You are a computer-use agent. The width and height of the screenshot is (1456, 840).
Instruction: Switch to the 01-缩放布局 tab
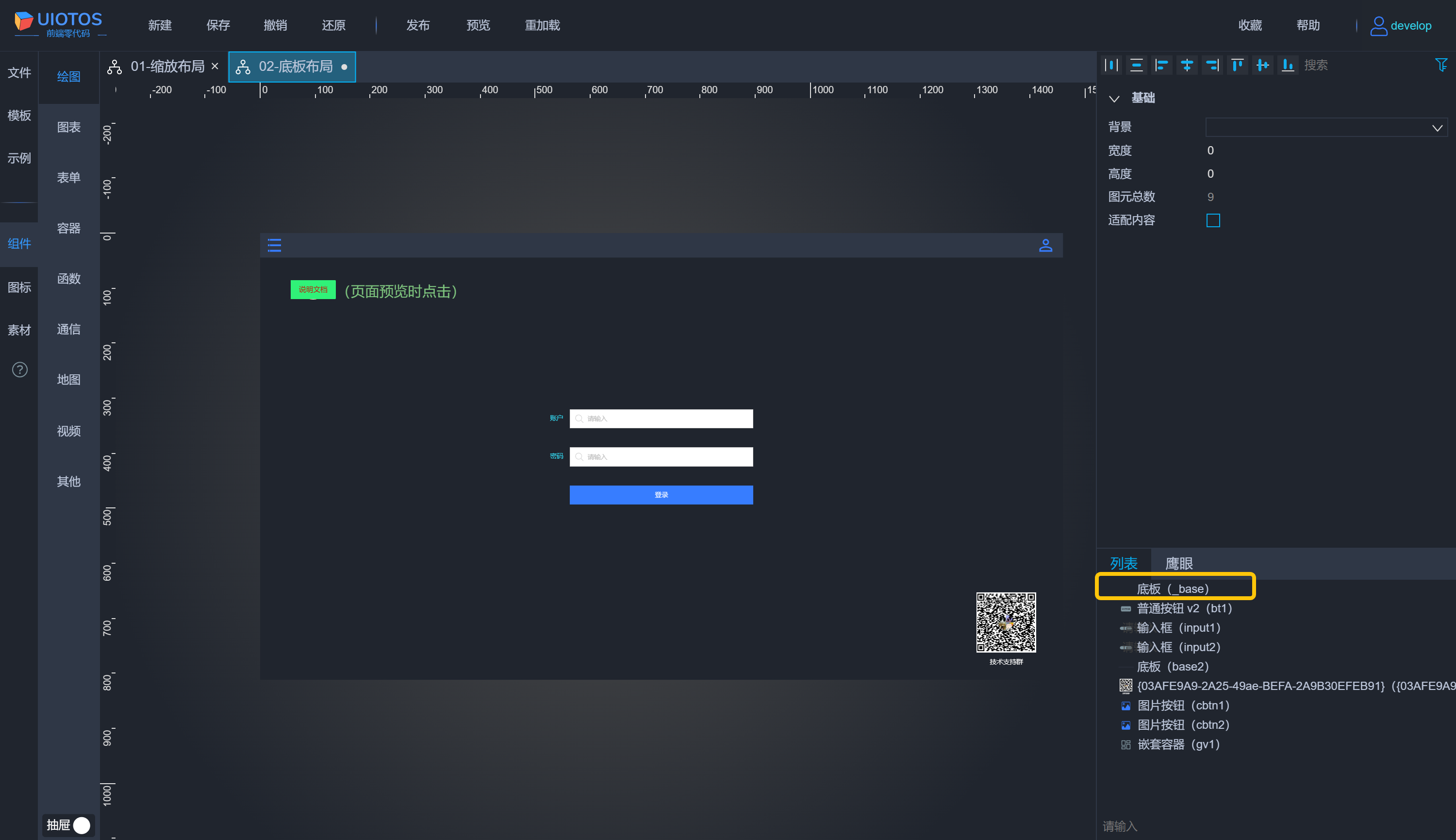(166, 67)
